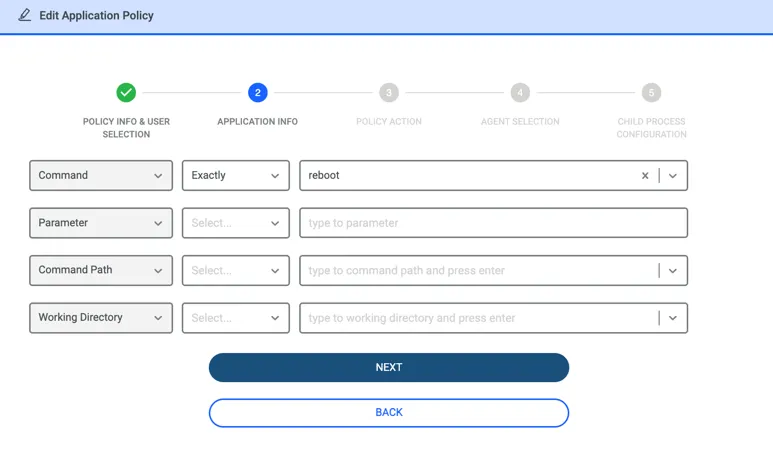This screenshot has height=470, width=773.
Task: Click the Policy Action step label
Action: [x=389, y=121]
